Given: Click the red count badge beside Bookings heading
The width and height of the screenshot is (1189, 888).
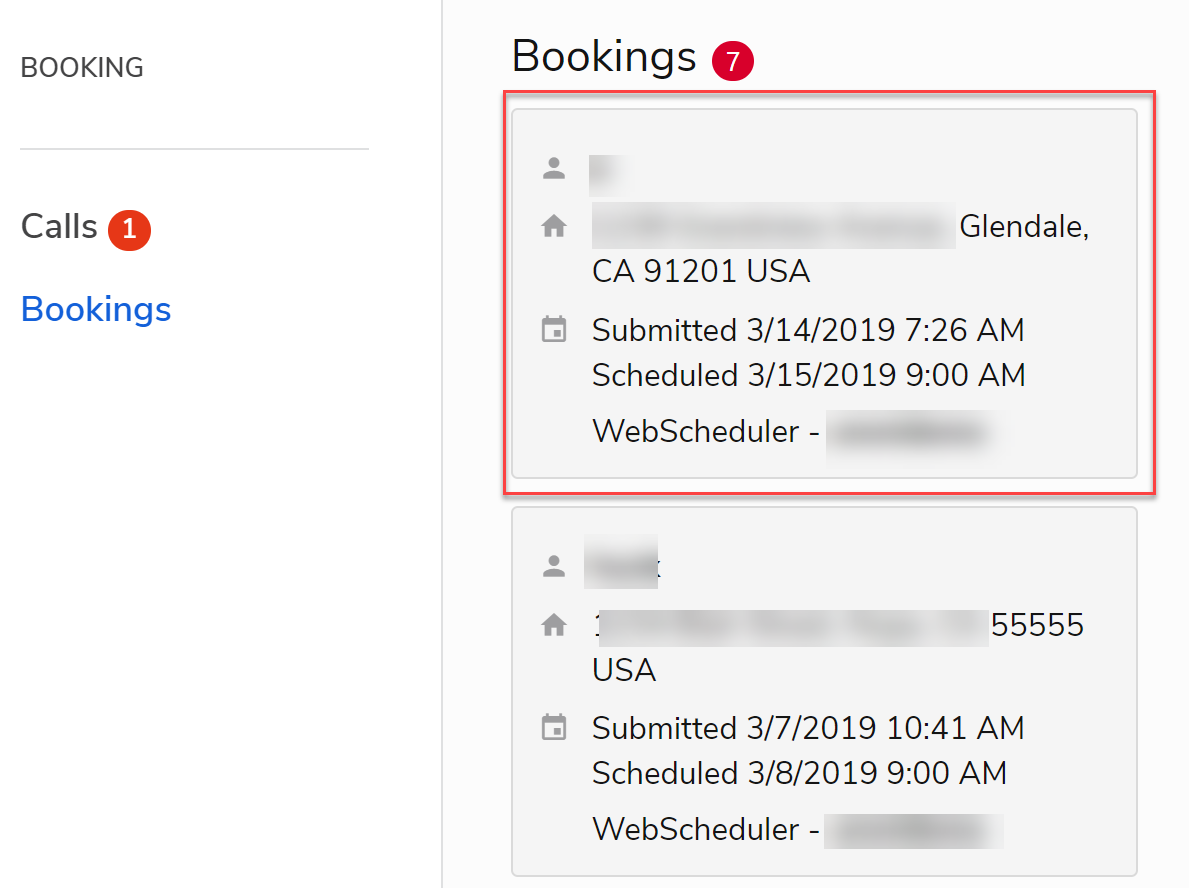Looking at the screenshot, I should tap(733, 62).
